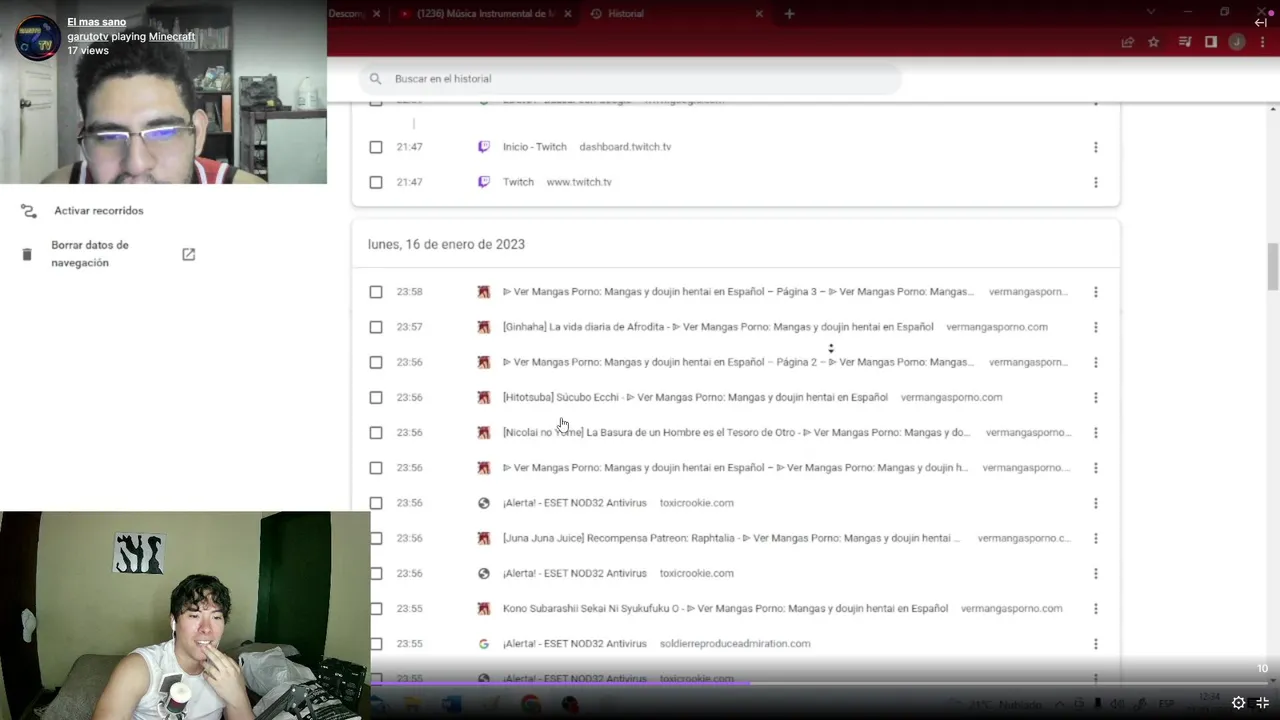Open more actions for Kono Subarashii row

[1096, 608]
